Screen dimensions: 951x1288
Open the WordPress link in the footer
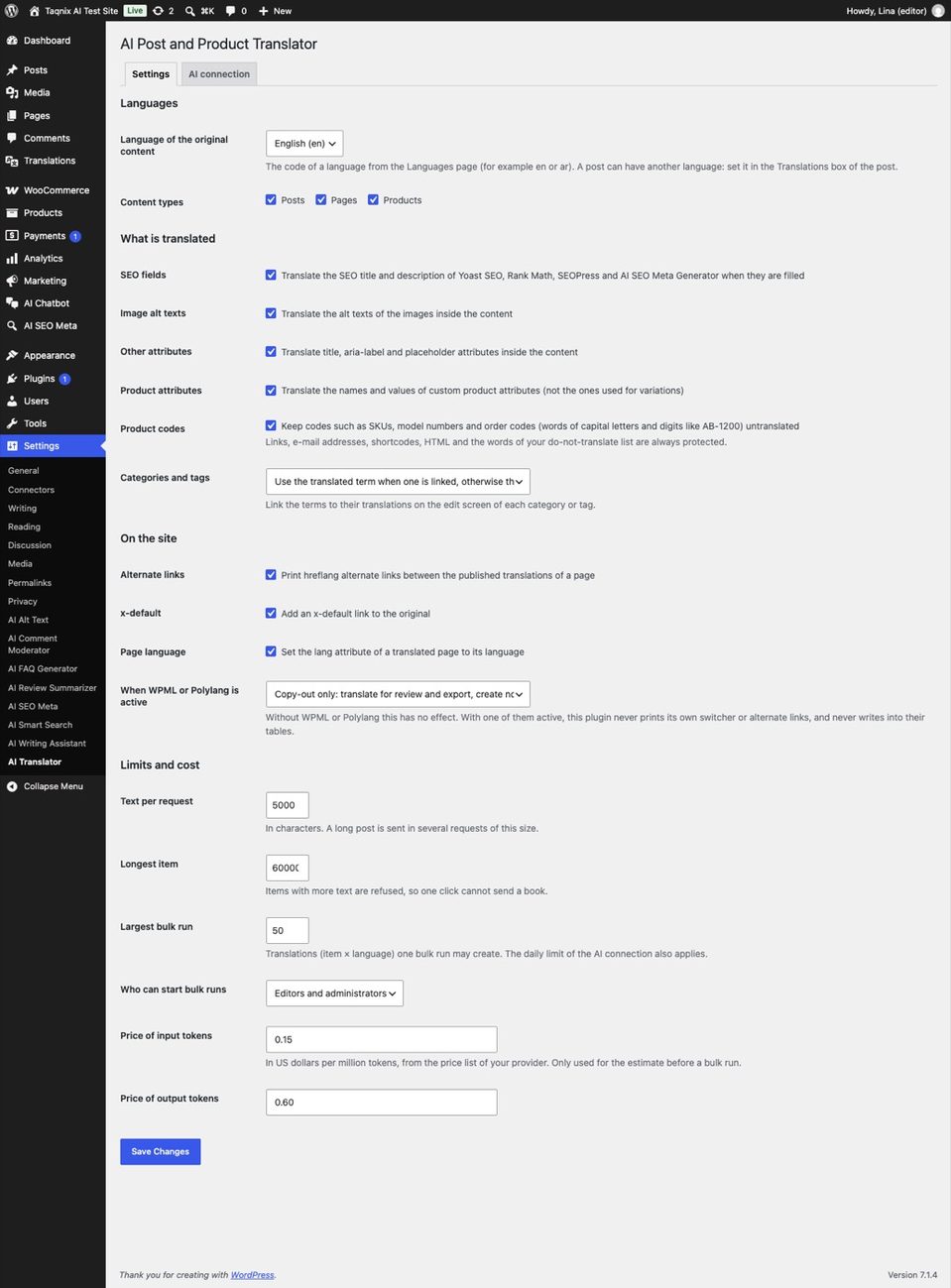252,1275
